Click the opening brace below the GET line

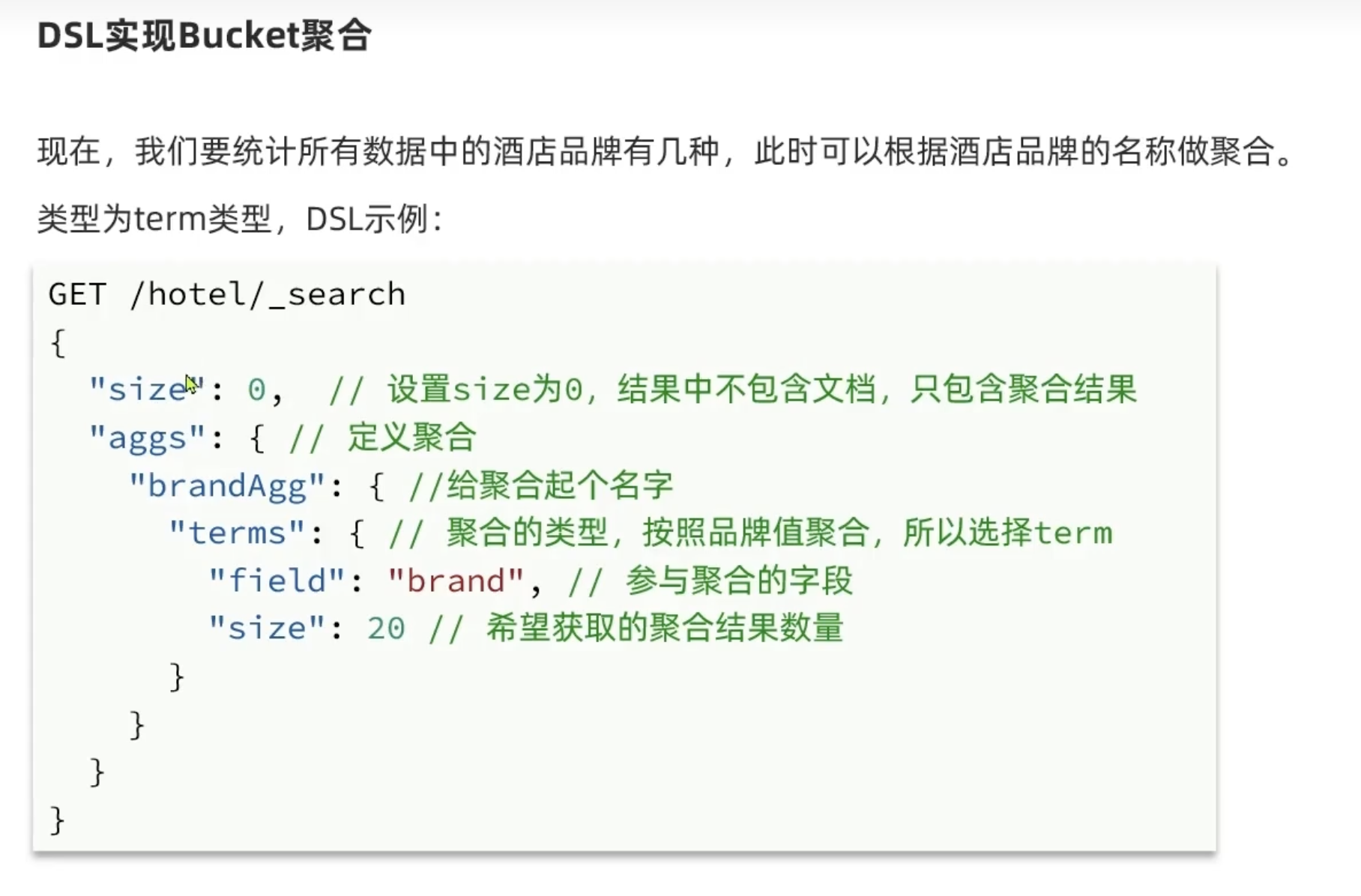tap(58, 342)
